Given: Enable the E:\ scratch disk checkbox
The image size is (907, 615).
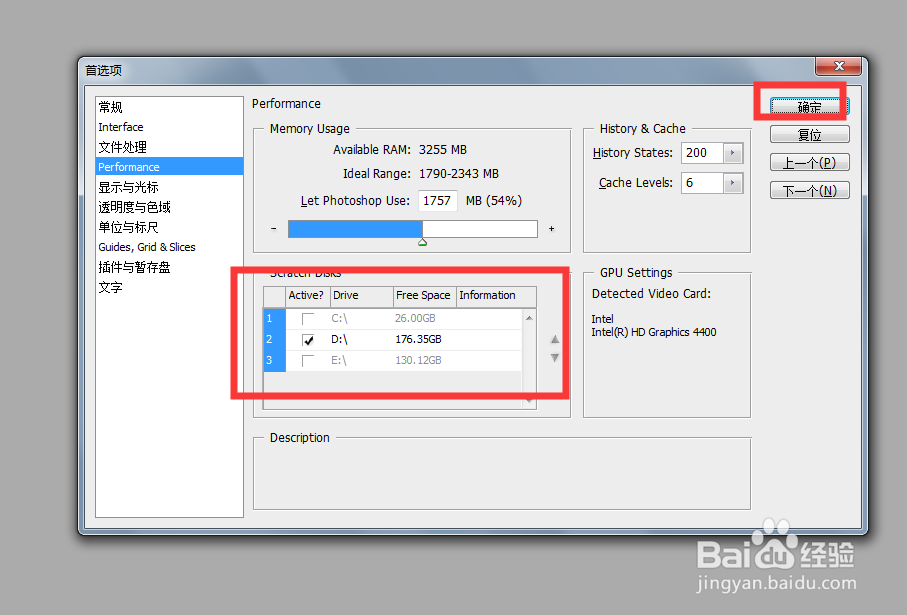Looking at the screenshot, I should 308,360.
